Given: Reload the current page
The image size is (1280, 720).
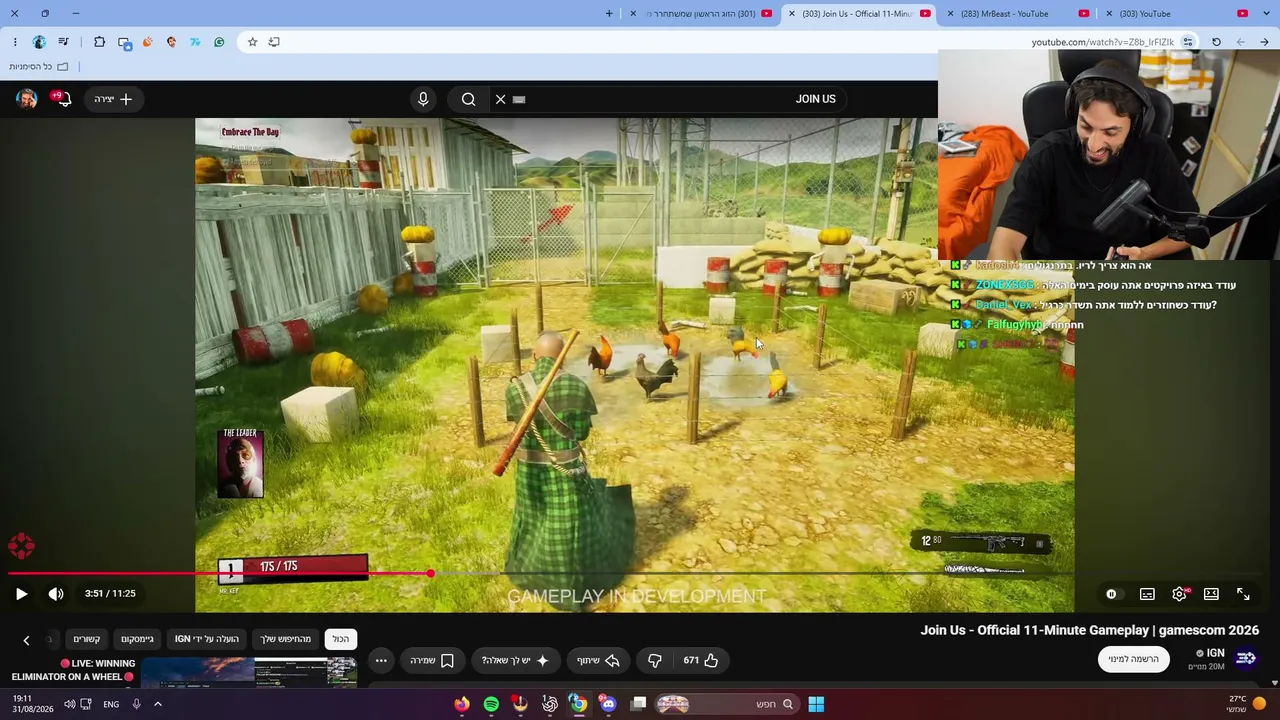Looking at the screenshot, I should point(1216,42).
